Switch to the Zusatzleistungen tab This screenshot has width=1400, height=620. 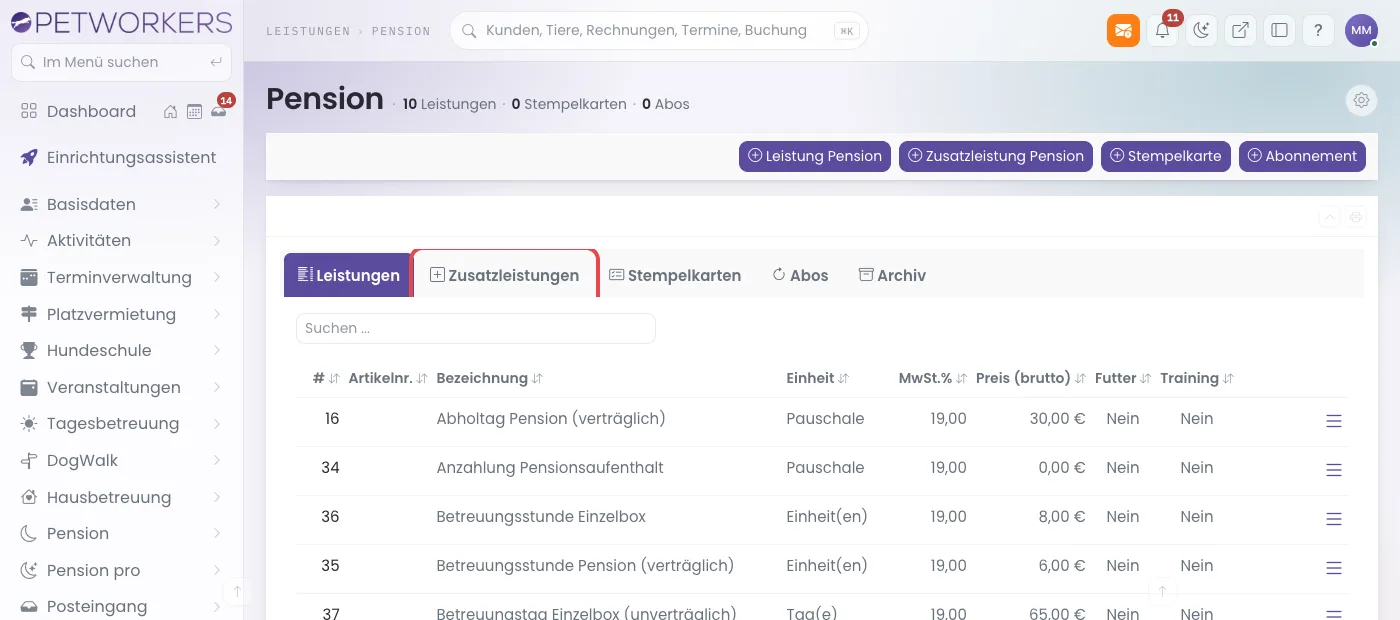click(x=505, y=275)
